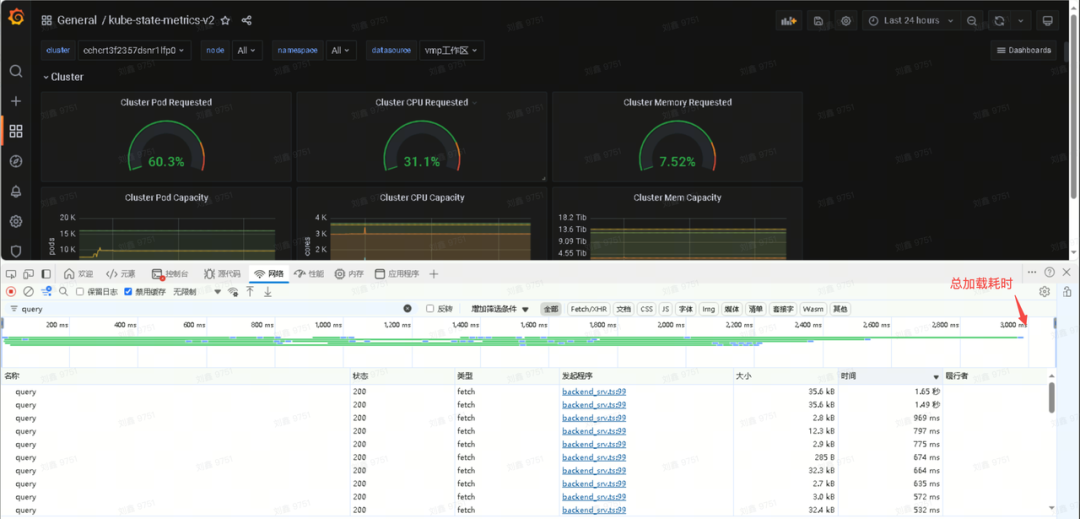The image size is (1080, 519).
Task: Open dashboard settings gear in top bar
Action: coord(846,21)
